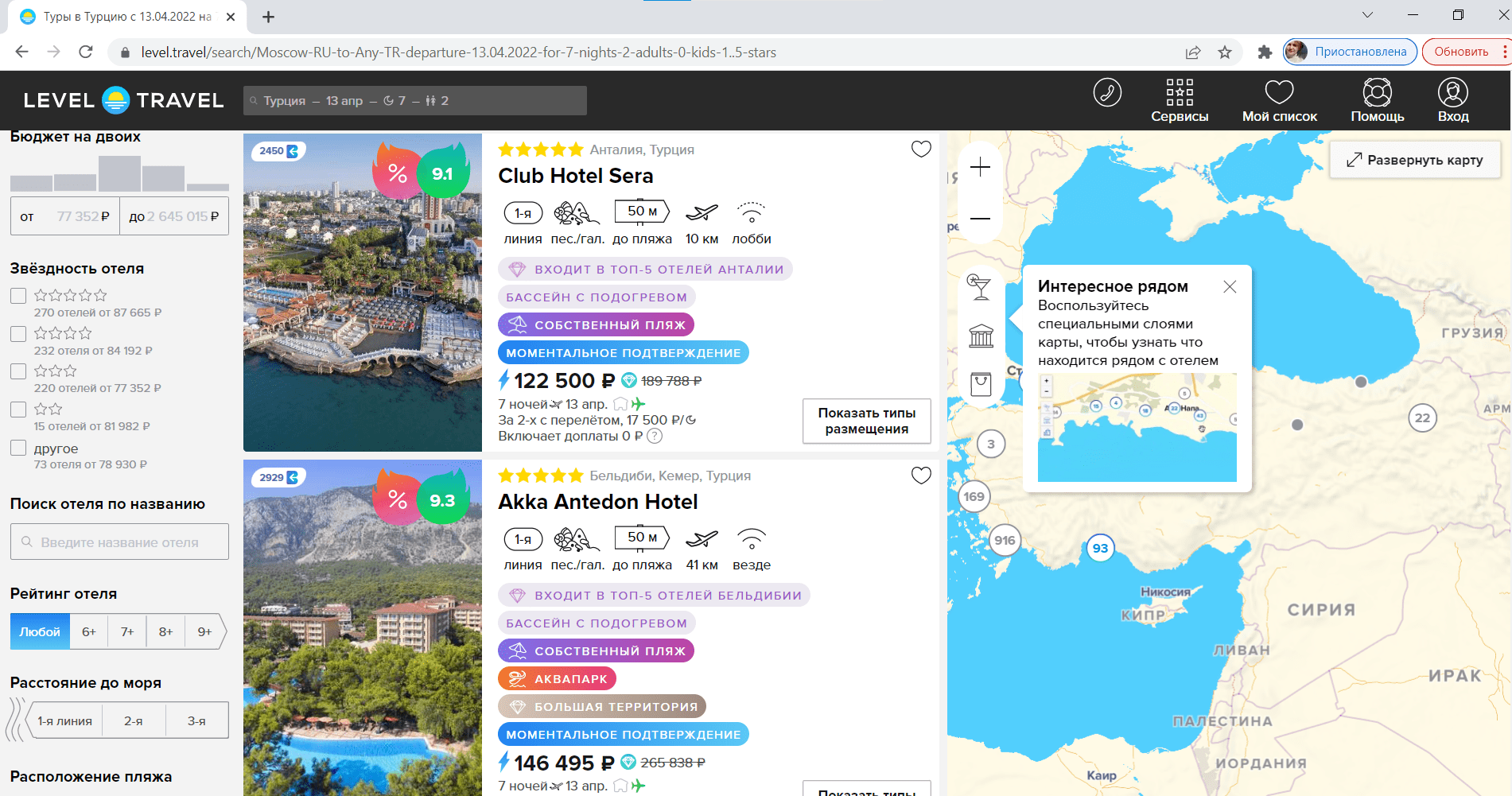
Task: Click Обновить browser update button
Action: (x=1462, y=52)
